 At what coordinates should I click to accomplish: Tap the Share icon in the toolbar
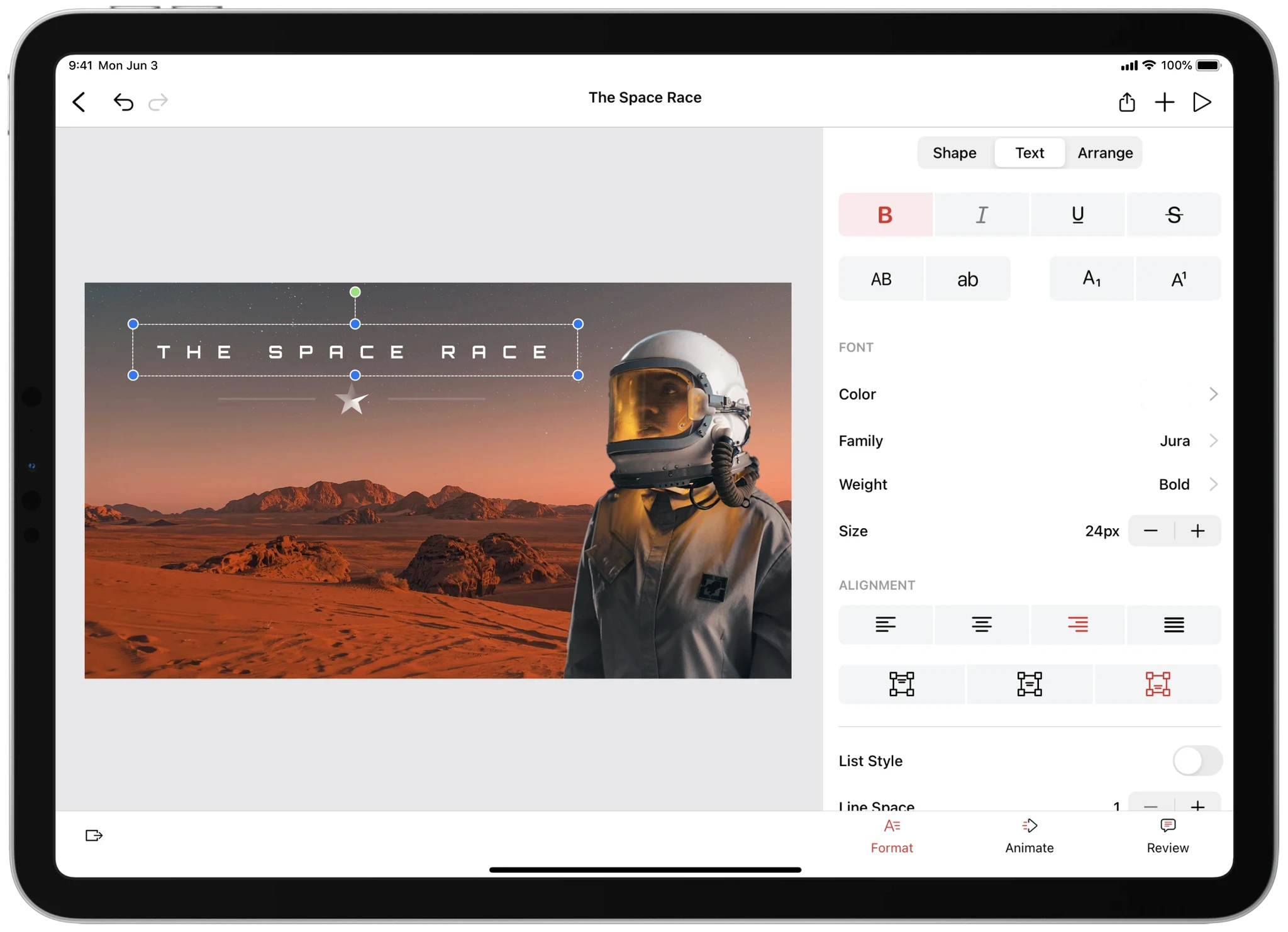click(x=1126, y=102)
